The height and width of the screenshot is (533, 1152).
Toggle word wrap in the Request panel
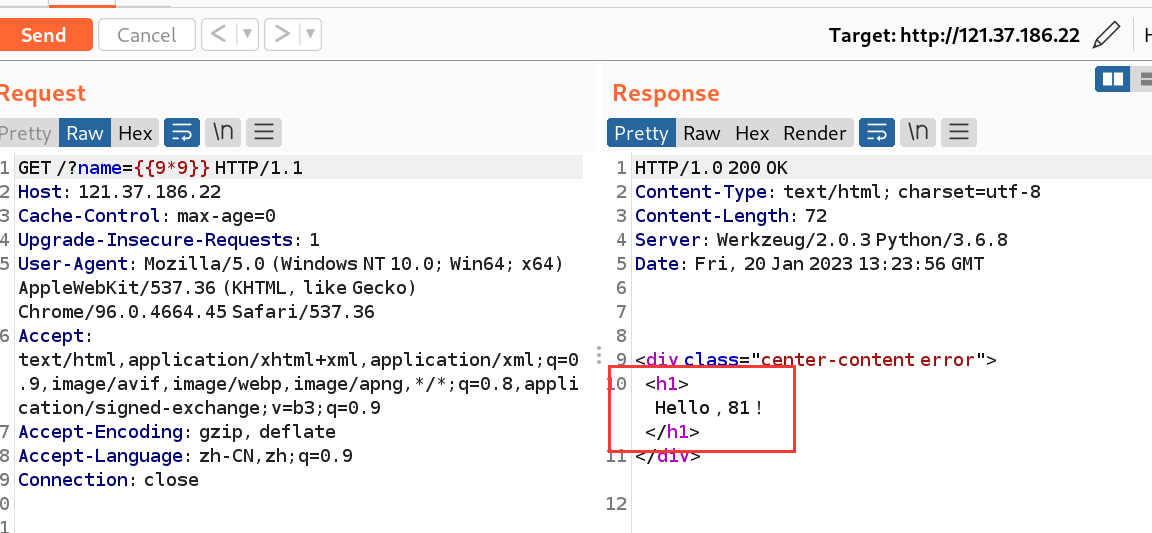[x=182, y=132]
